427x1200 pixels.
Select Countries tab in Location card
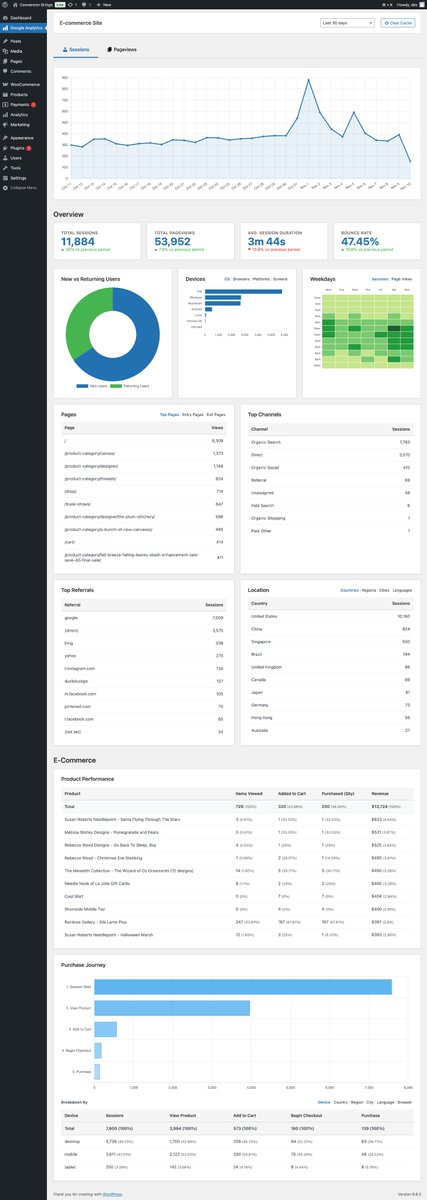(349, 590)
